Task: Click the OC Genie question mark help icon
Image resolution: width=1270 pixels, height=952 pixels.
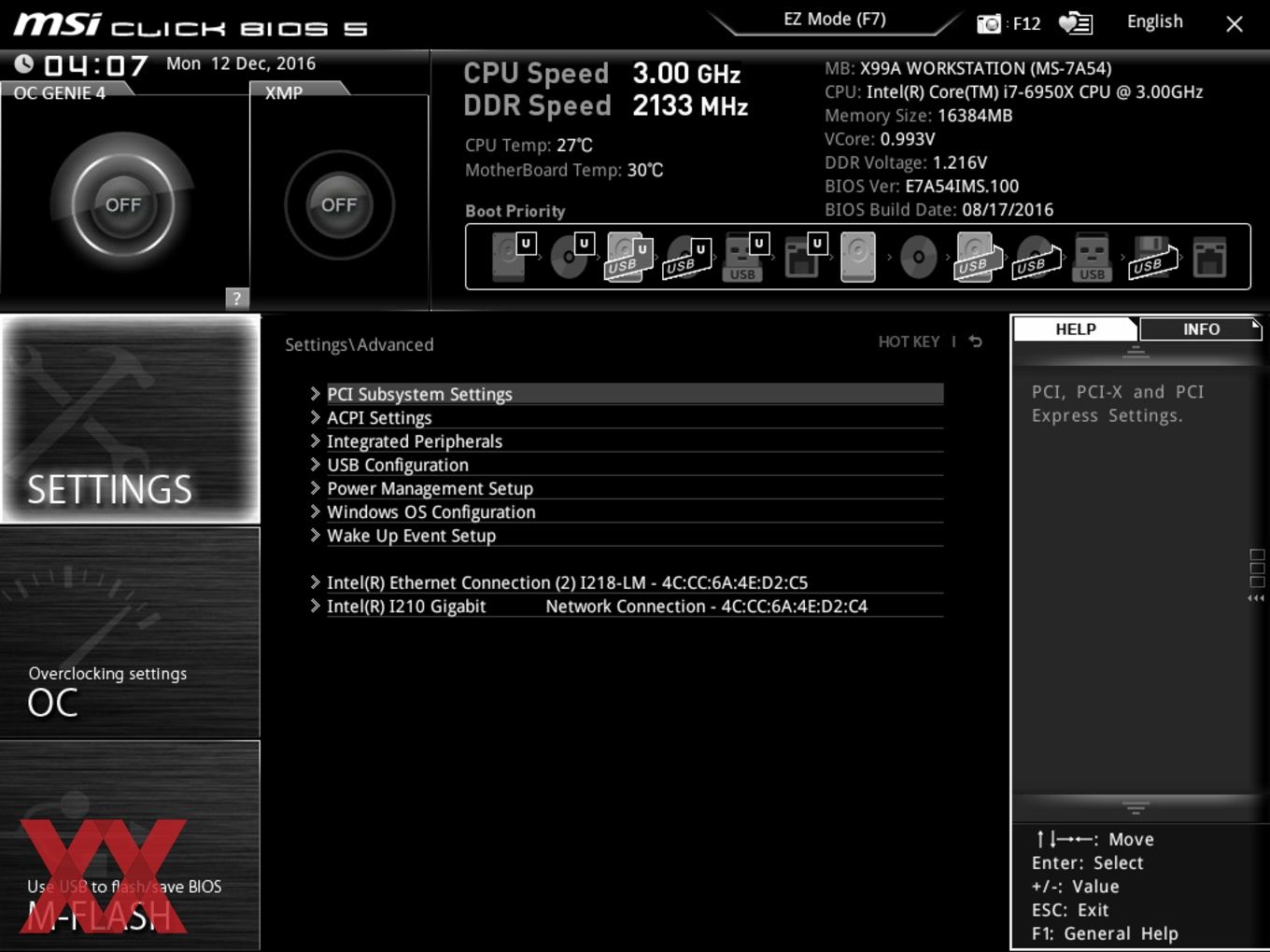Action: pyautogui.click(x=237, y=298)
